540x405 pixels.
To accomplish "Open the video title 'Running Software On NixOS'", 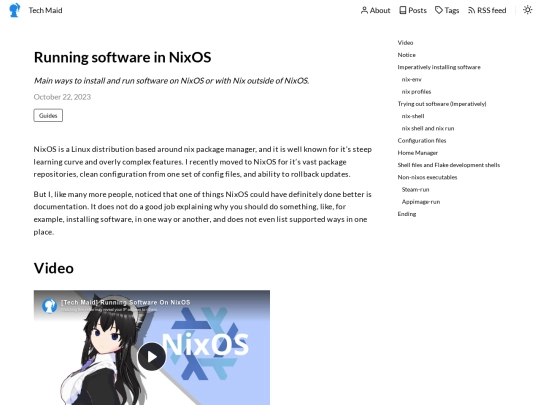I will (125, 302).
